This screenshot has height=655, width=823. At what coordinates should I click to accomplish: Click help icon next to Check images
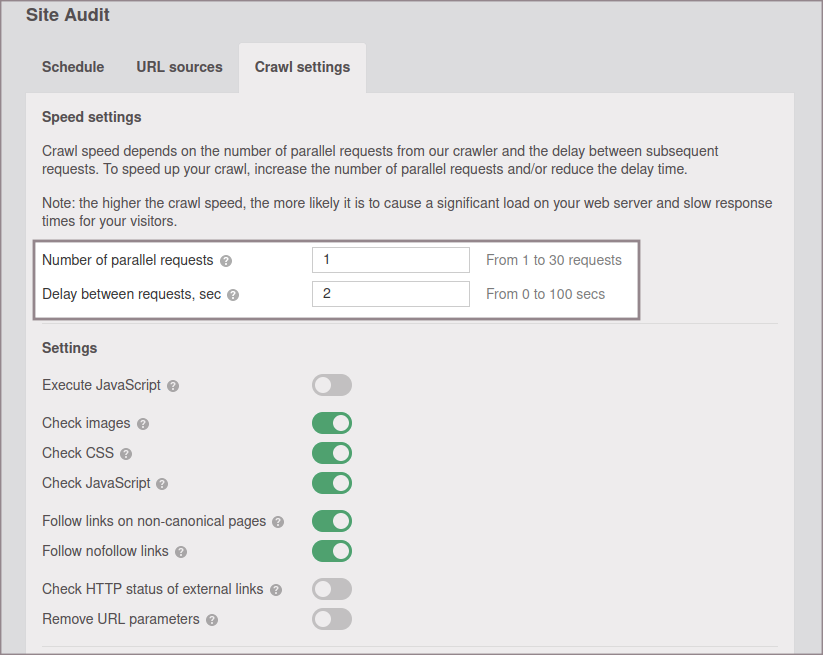click(143, 424)
